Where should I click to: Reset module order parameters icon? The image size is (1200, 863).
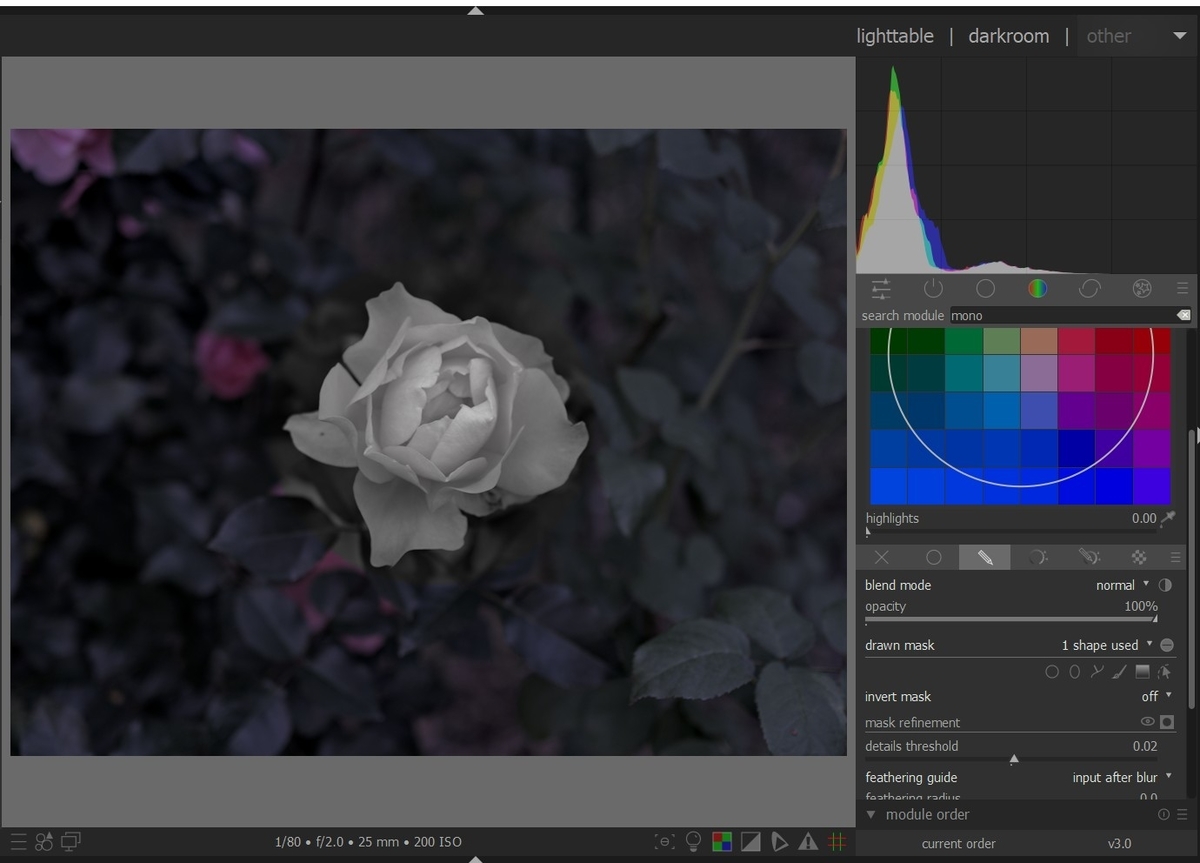point(1164,814)
